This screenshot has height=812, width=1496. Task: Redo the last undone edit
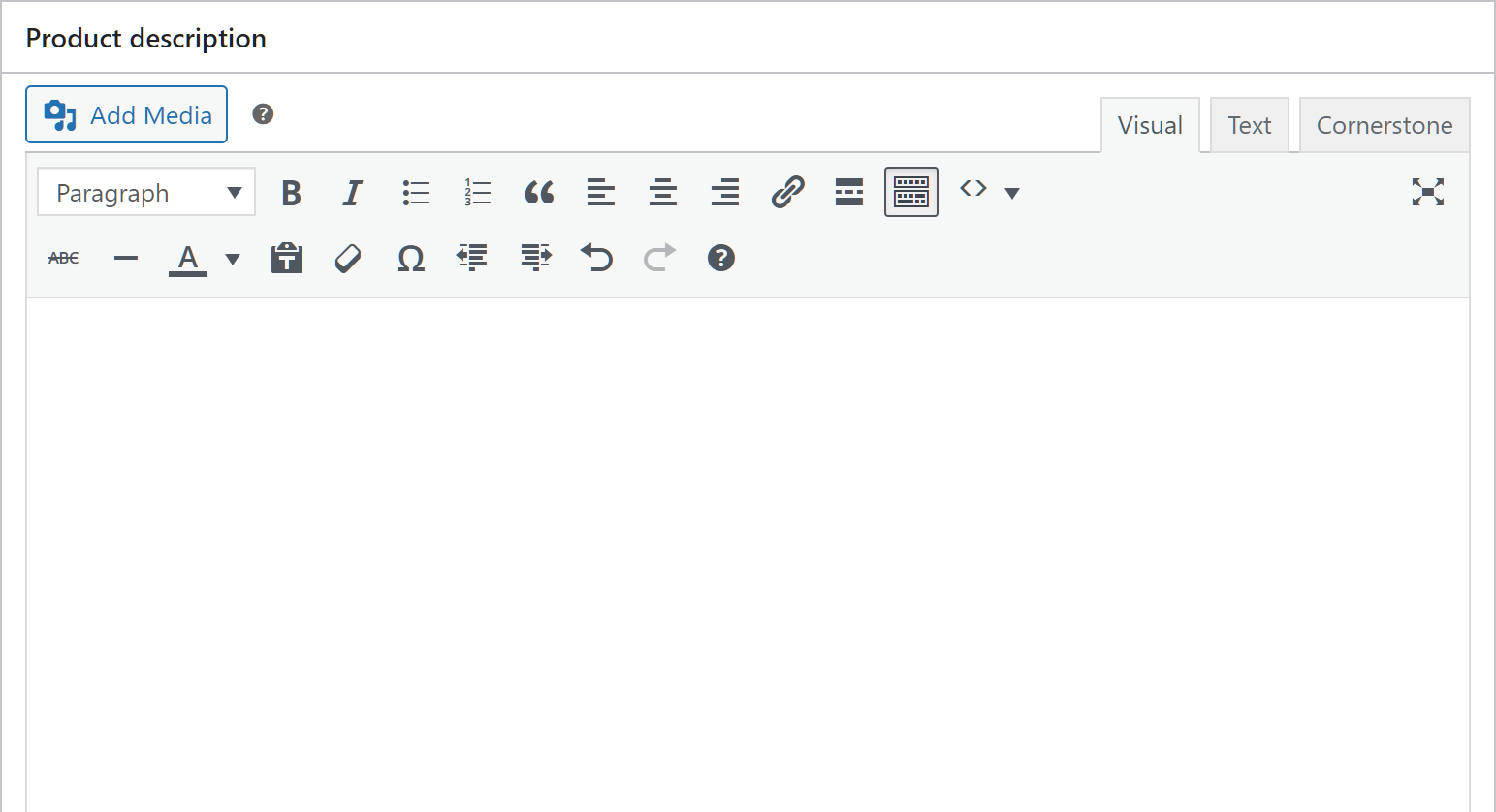[x=659, y=258]
